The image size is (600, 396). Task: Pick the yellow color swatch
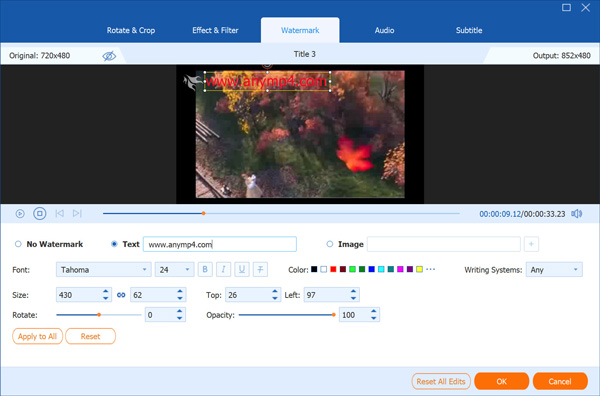(419, 269)
